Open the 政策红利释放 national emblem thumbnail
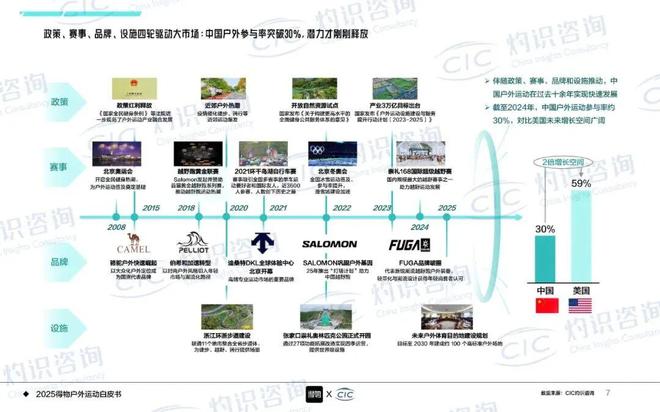The width and height of the screenshot is (660, 412). click(x=134, y=89)
